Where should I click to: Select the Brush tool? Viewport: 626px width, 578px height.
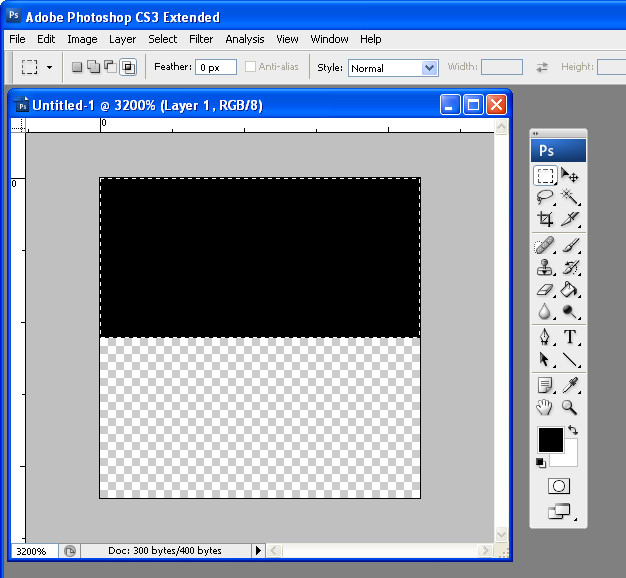[570, 245]
